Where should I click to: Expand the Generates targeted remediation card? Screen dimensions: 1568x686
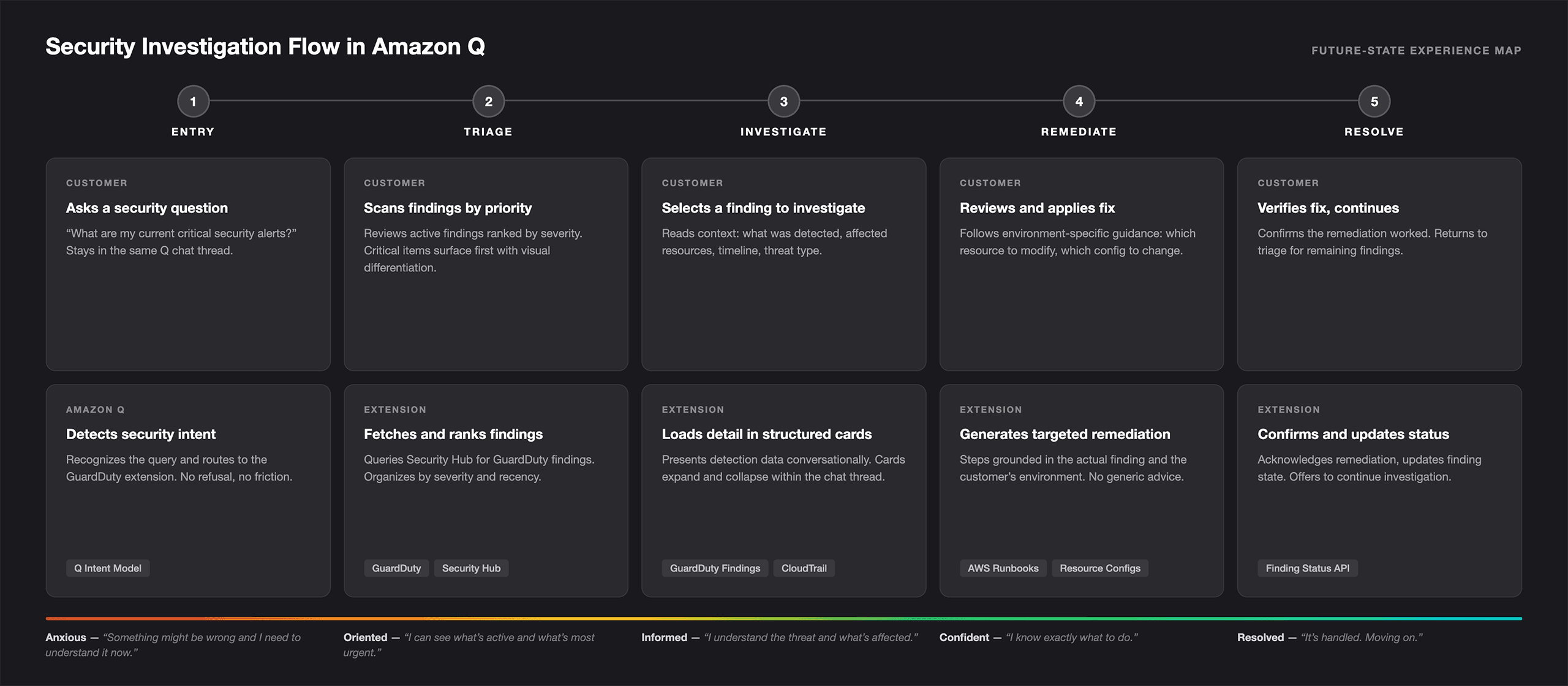coord(1080,490)
